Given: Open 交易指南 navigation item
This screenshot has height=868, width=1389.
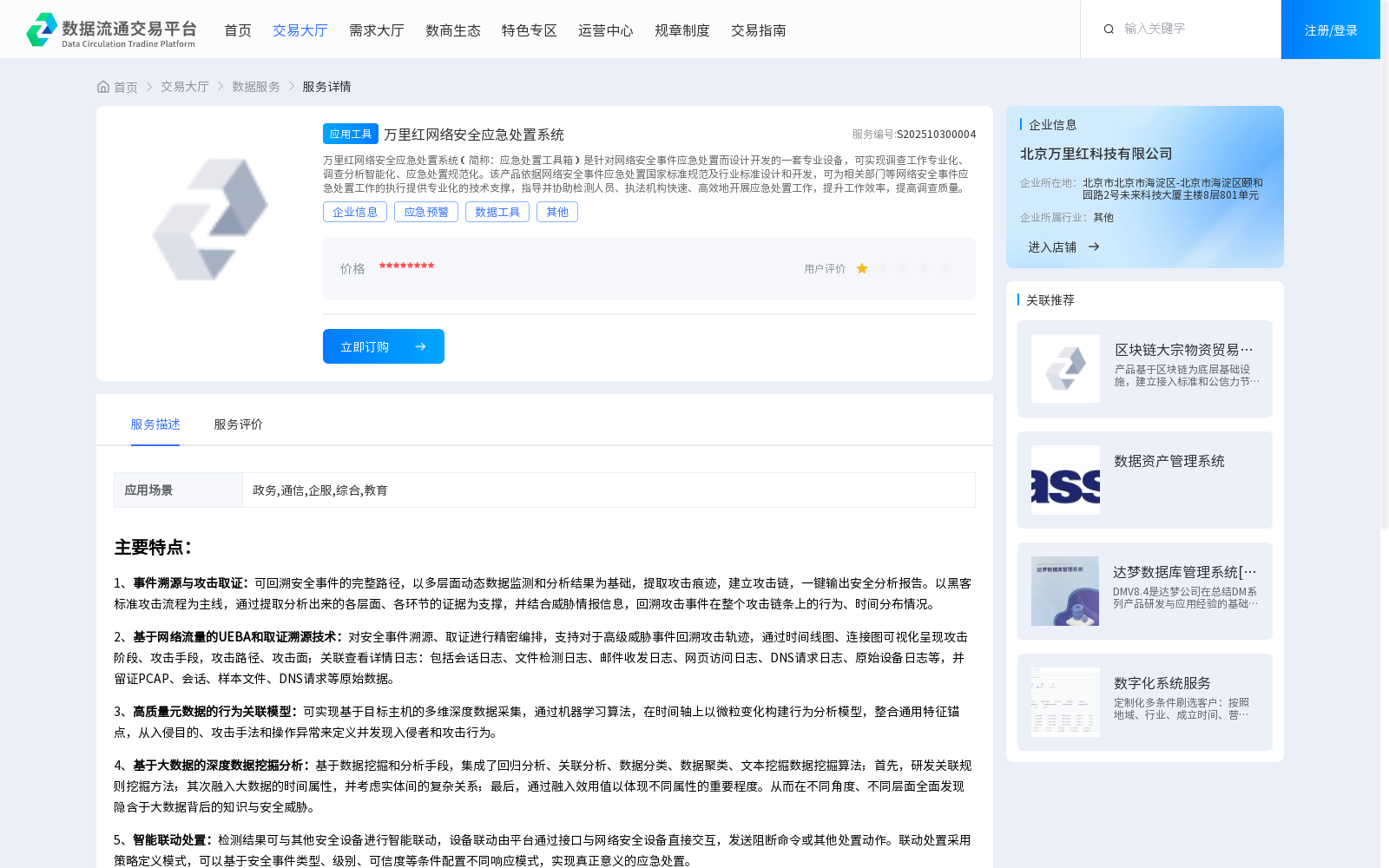Looking at the screenshot, I should [759, 30].
